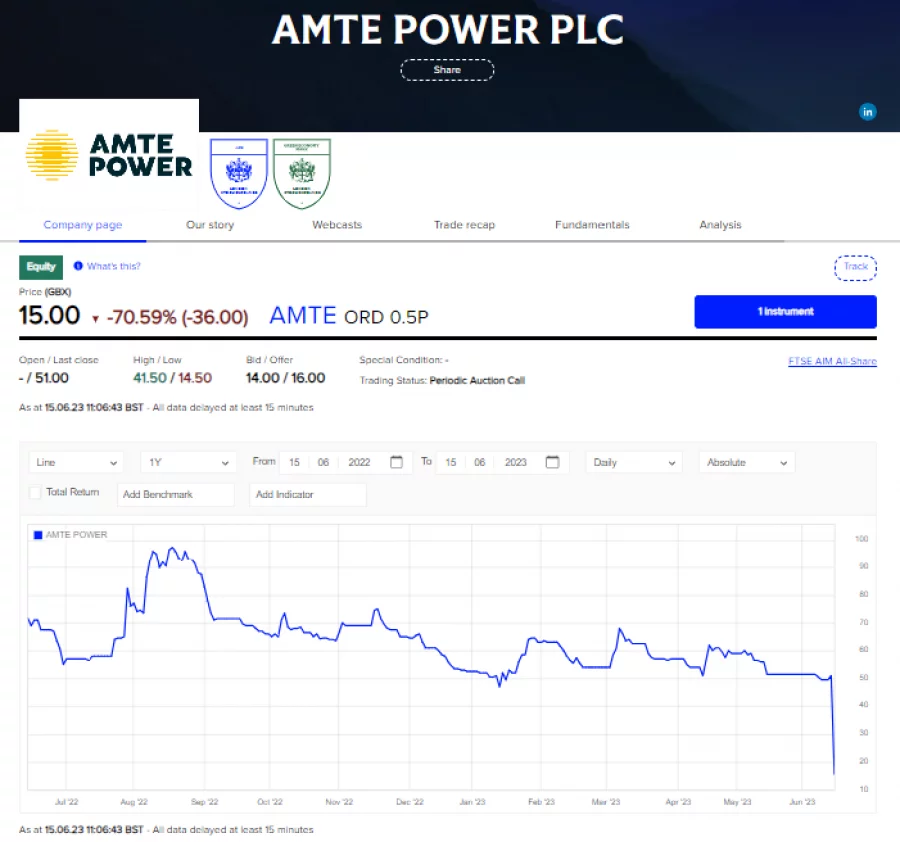Go to the Webcasts tab
This screenshot has height=842, width=900.
(x=337, y=224)
